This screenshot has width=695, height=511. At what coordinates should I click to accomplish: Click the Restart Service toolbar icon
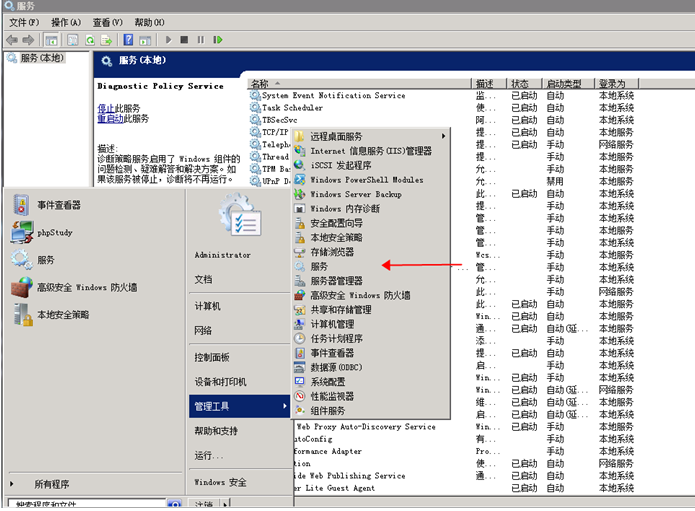point(217,40)
